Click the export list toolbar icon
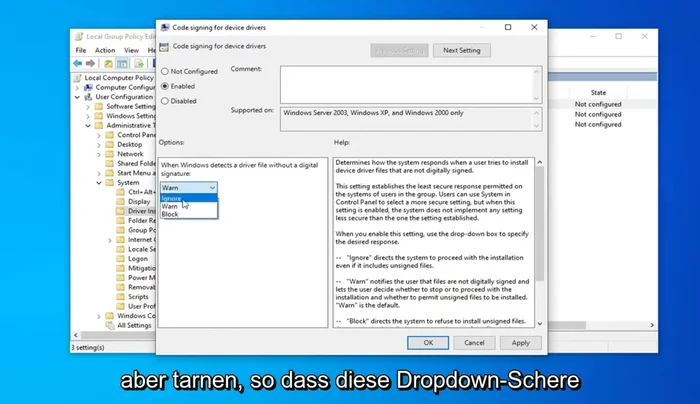The image size is (700, 404). pos(139,63)
